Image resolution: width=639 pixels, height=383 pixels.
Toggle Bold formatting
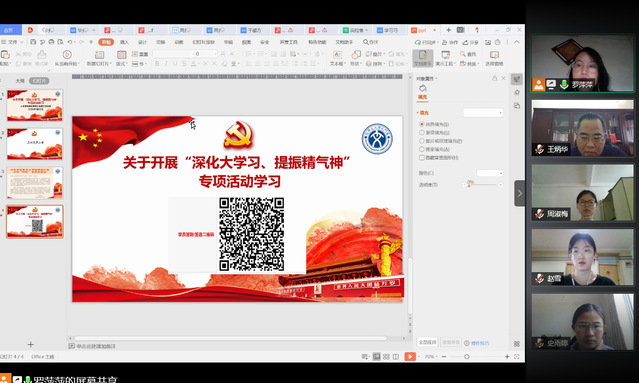157,64
